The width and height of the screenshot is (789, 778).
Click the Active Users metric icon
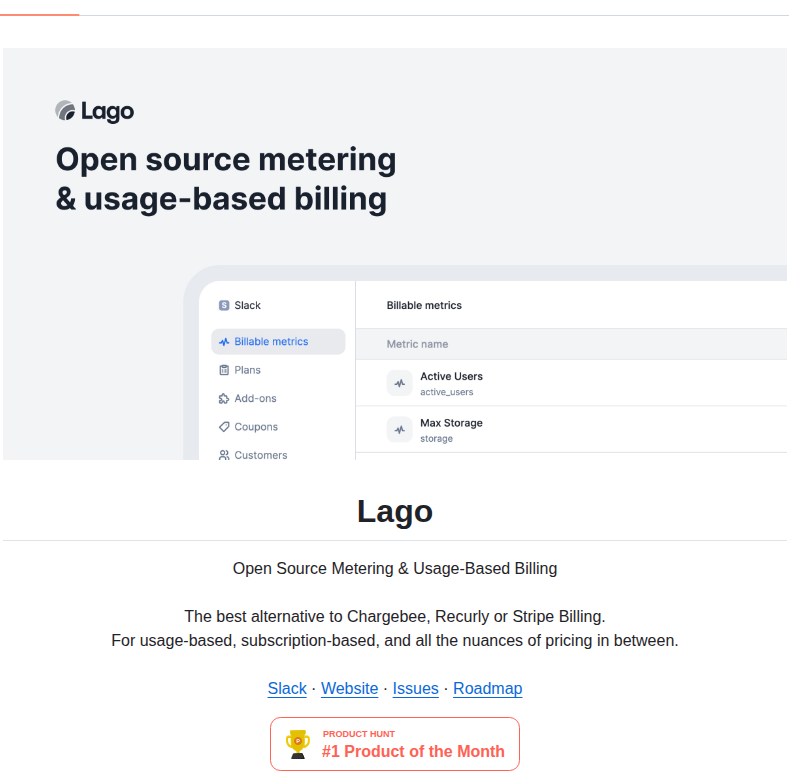pyautogui.click(x=400, y=383)
